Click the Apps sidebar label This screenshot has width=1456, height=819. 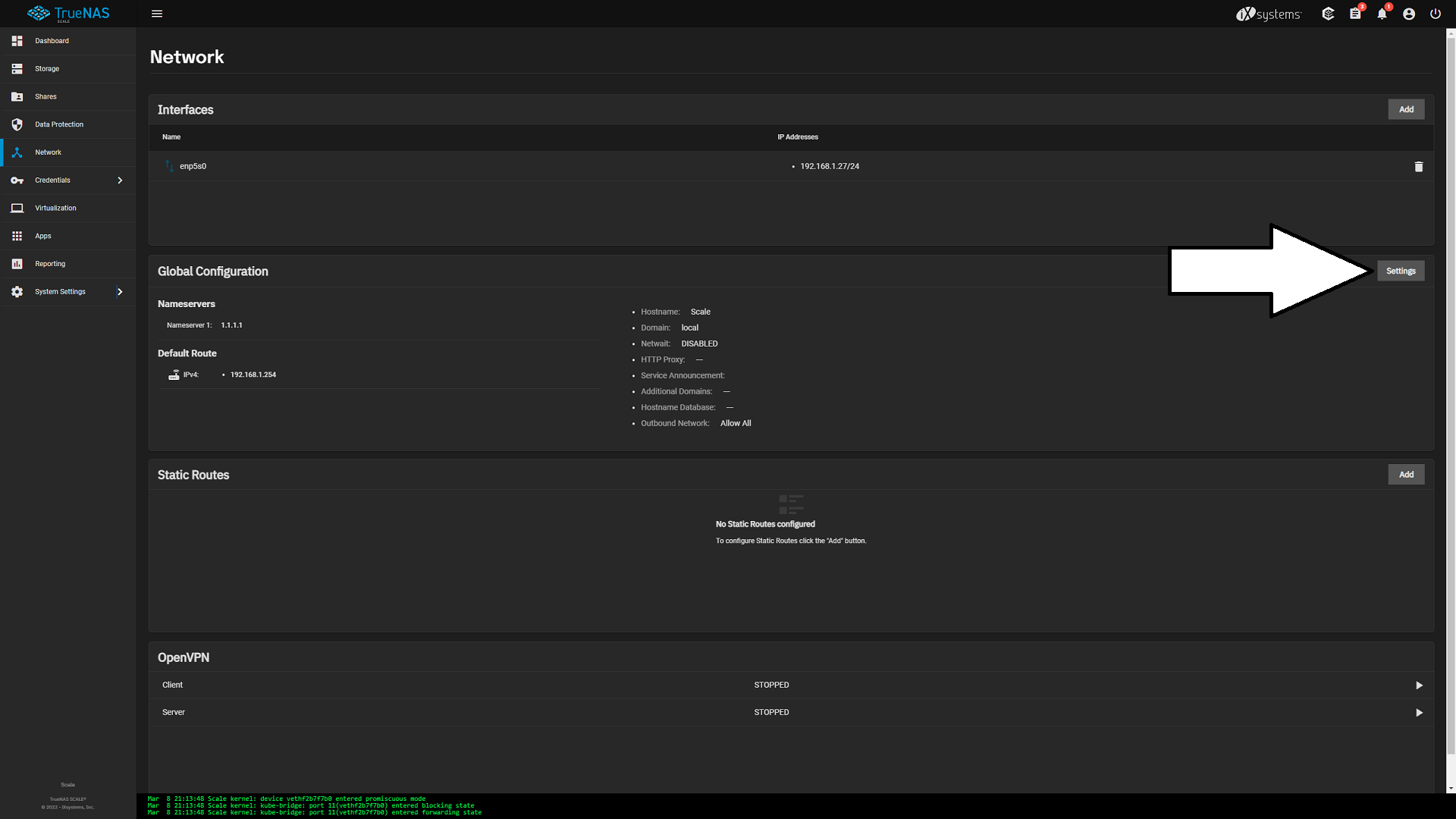(43, 236)
